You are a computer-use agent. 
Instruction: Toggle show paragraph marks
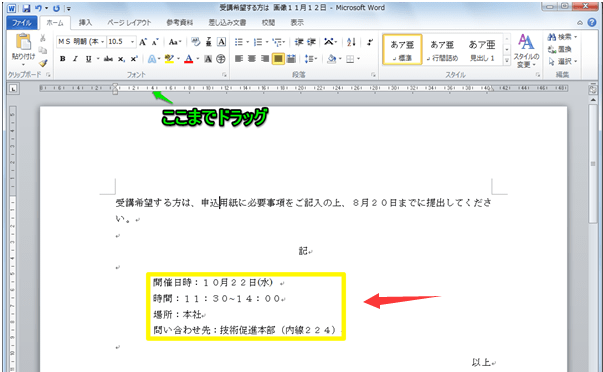point(370,42)
